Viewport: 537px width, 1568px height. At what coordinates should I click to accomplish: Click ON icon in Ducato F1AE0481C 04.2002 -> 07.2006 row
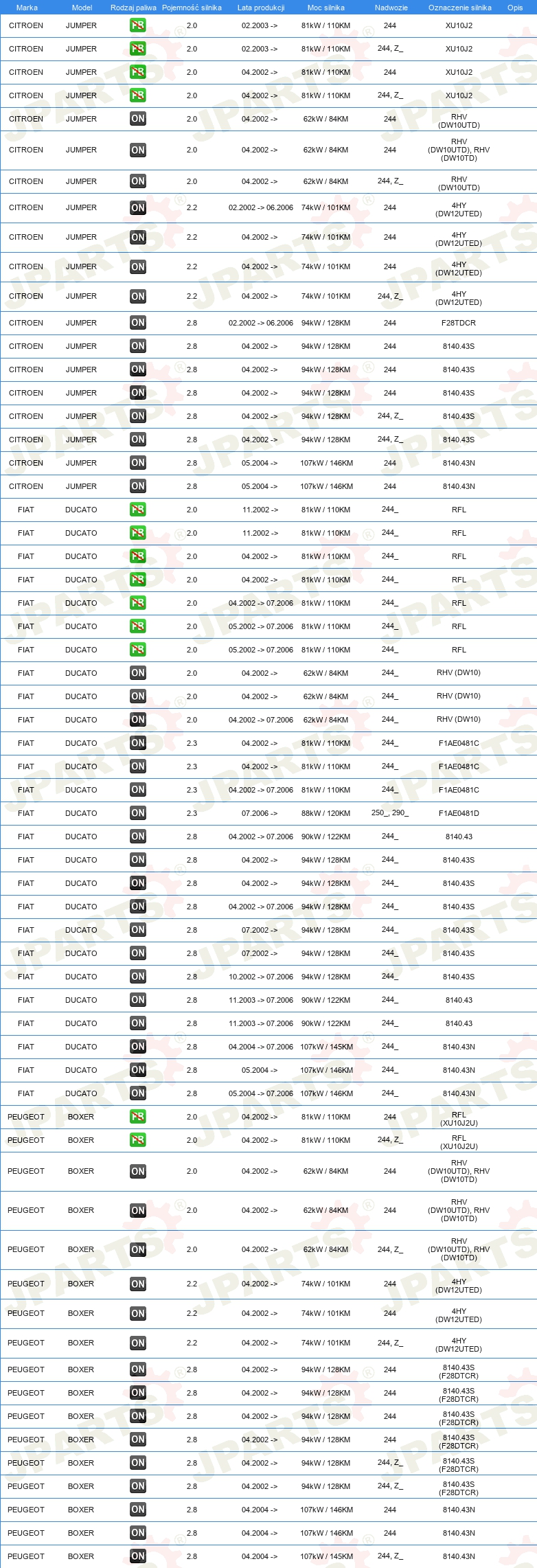tap(138, 790)
